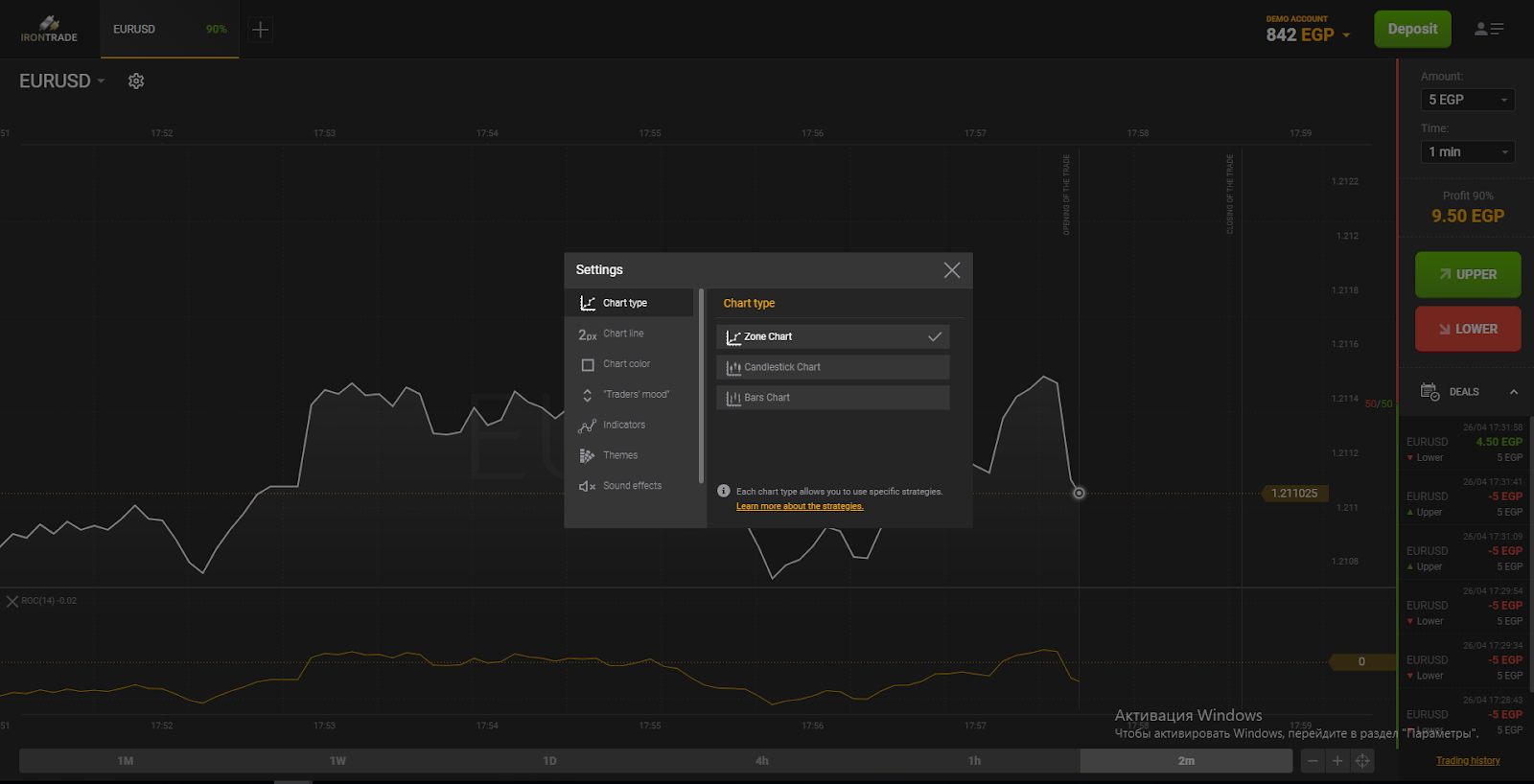The width and height of the screenshot is (1534, 784).
Task: Zoom out the chart with minus
Action: point(1313,761)
